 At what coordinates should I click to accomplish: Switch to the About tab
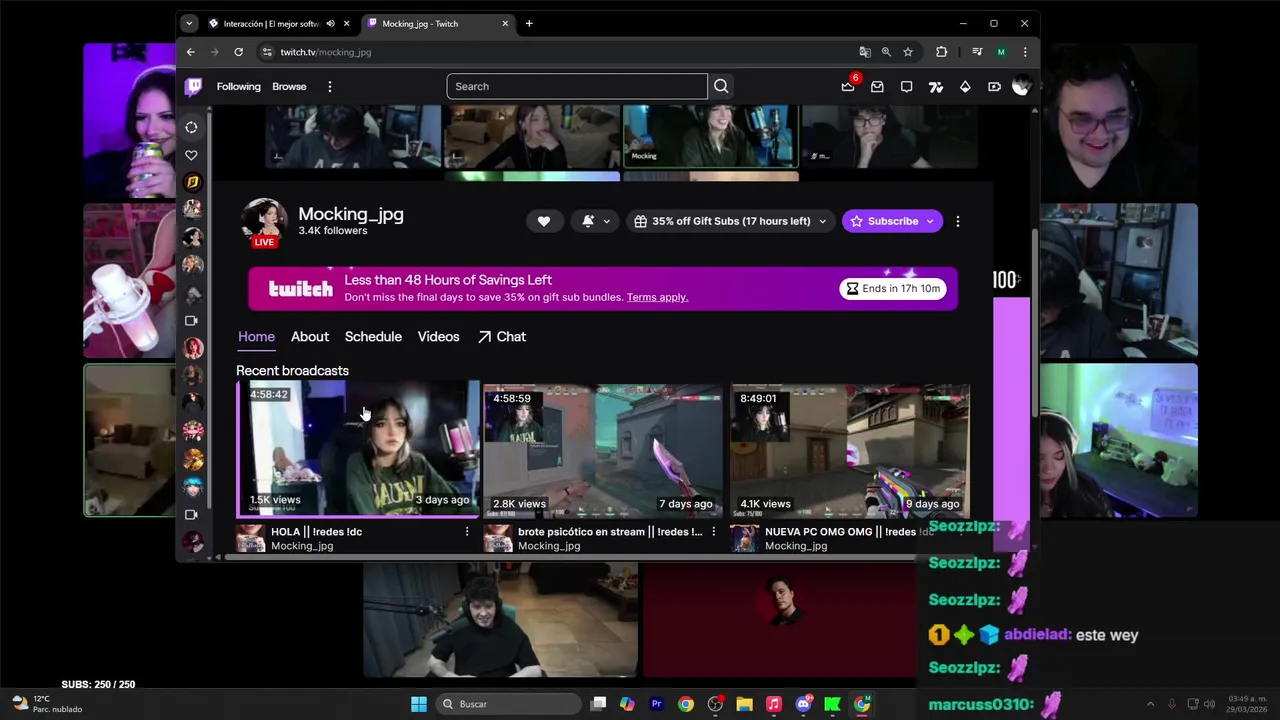310,337
